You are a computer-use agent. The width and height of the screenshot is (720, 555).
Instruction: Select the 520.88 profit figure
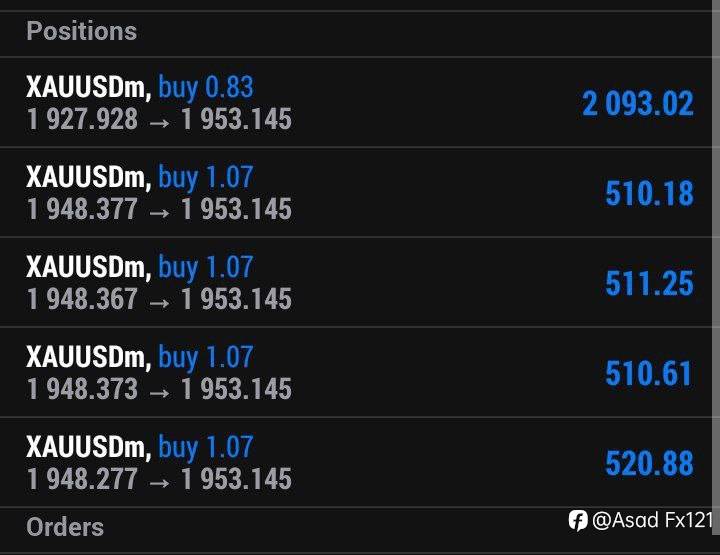(648, 463)
